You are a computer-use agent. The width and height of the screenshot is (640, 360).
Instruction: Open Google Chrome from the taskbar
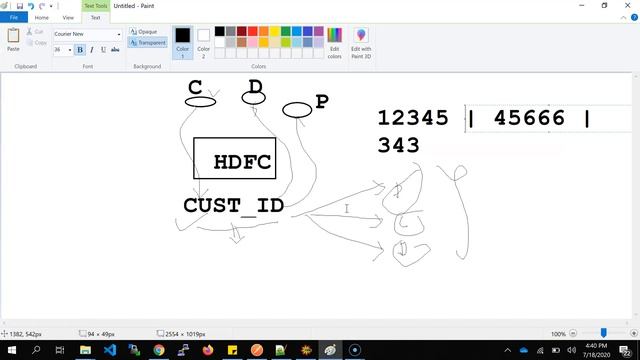pos(159,350)
